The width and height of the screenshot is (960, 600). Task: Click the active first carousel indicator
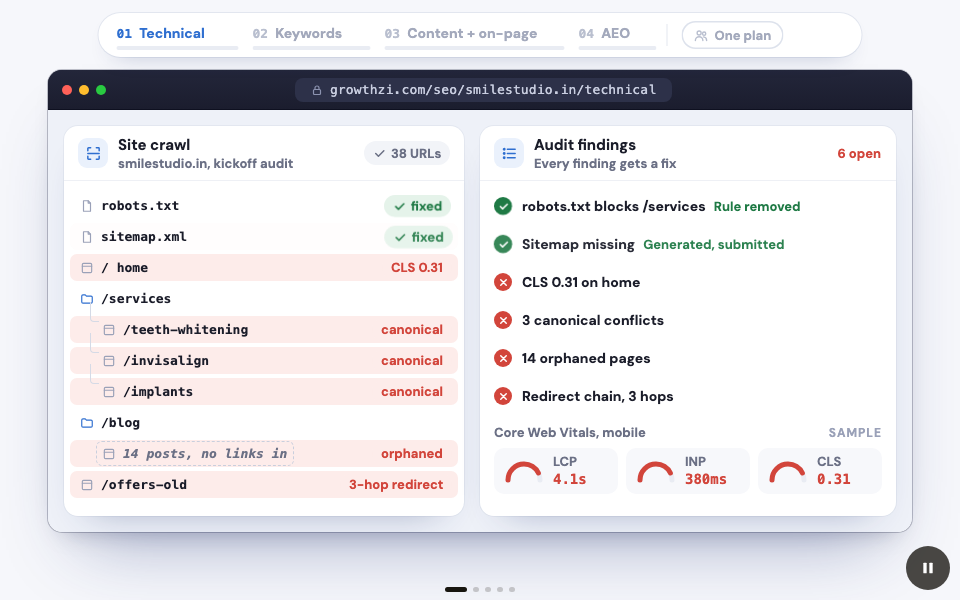click(456, 590)
